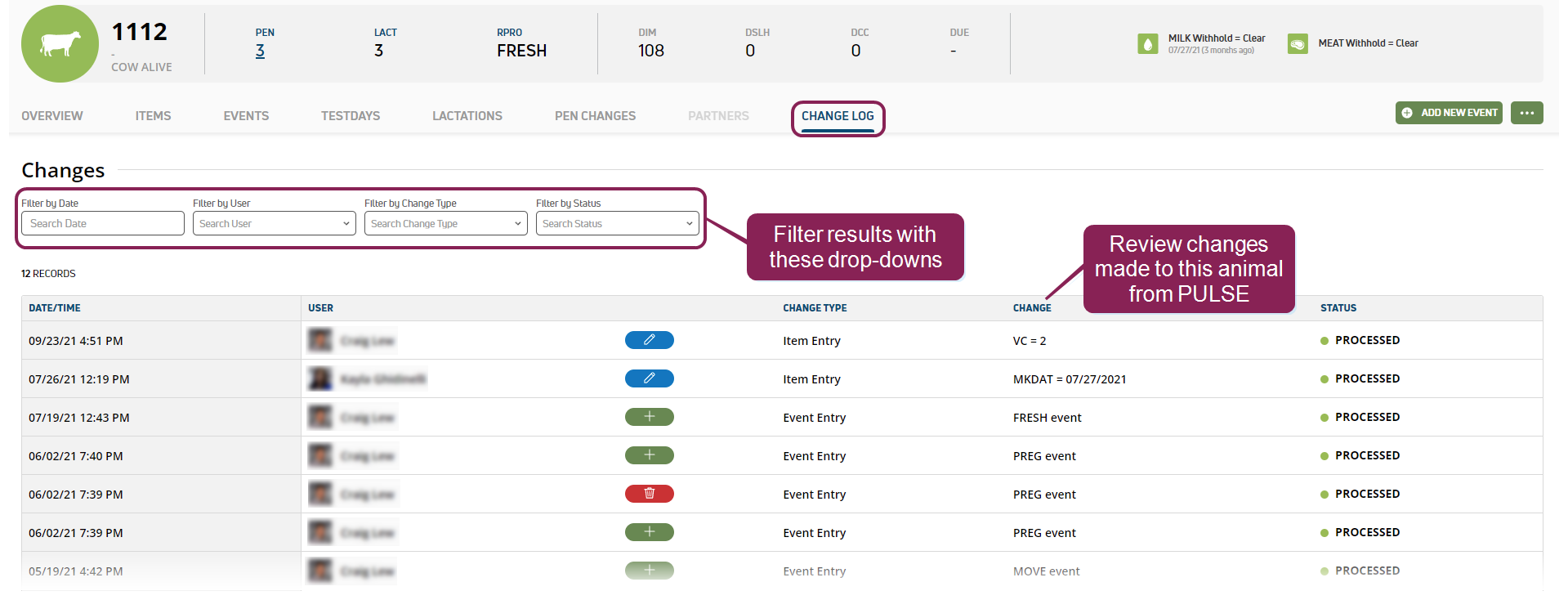
Task: Click into the Search Date filter field
Action: [102, 224]
